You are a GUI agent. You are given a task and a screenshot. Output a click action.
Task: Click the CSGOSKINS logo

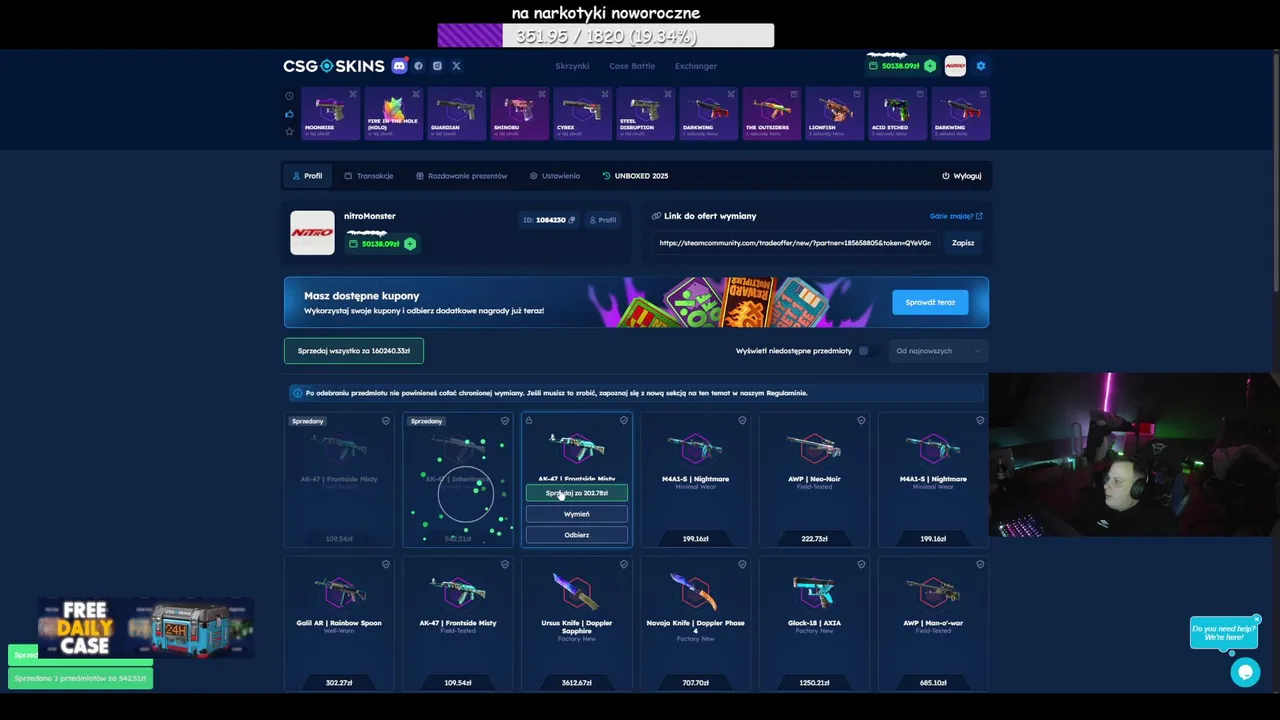pos(333,66)
